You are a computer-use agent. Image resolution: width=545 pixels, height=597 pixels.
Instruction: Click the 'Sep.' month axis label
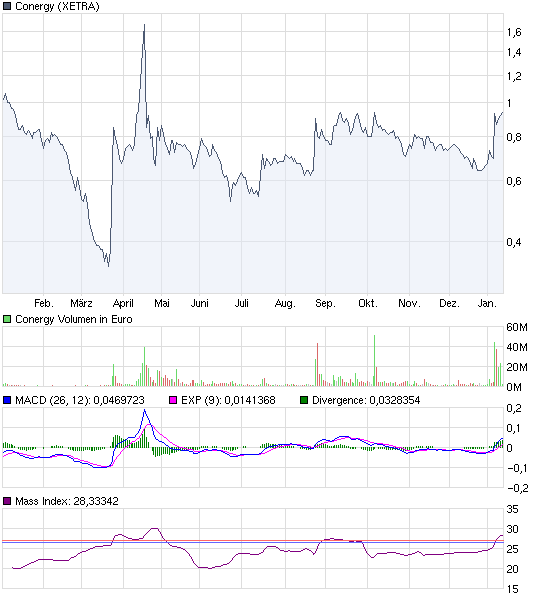tap(325, 303)
